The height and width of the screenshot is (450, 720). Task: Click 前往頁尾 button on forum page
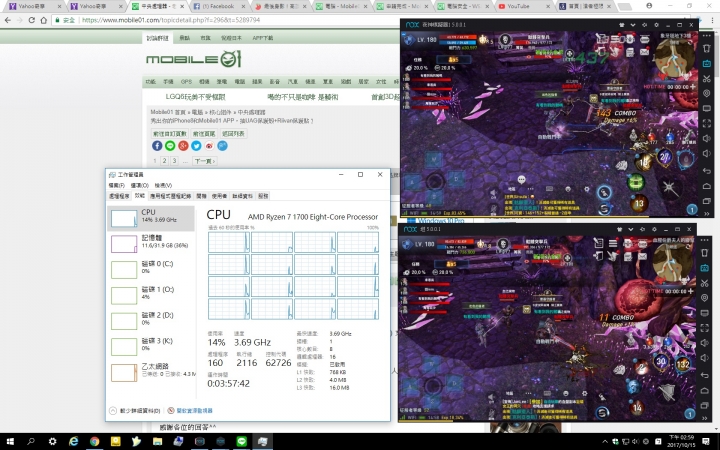coord(204,134)
